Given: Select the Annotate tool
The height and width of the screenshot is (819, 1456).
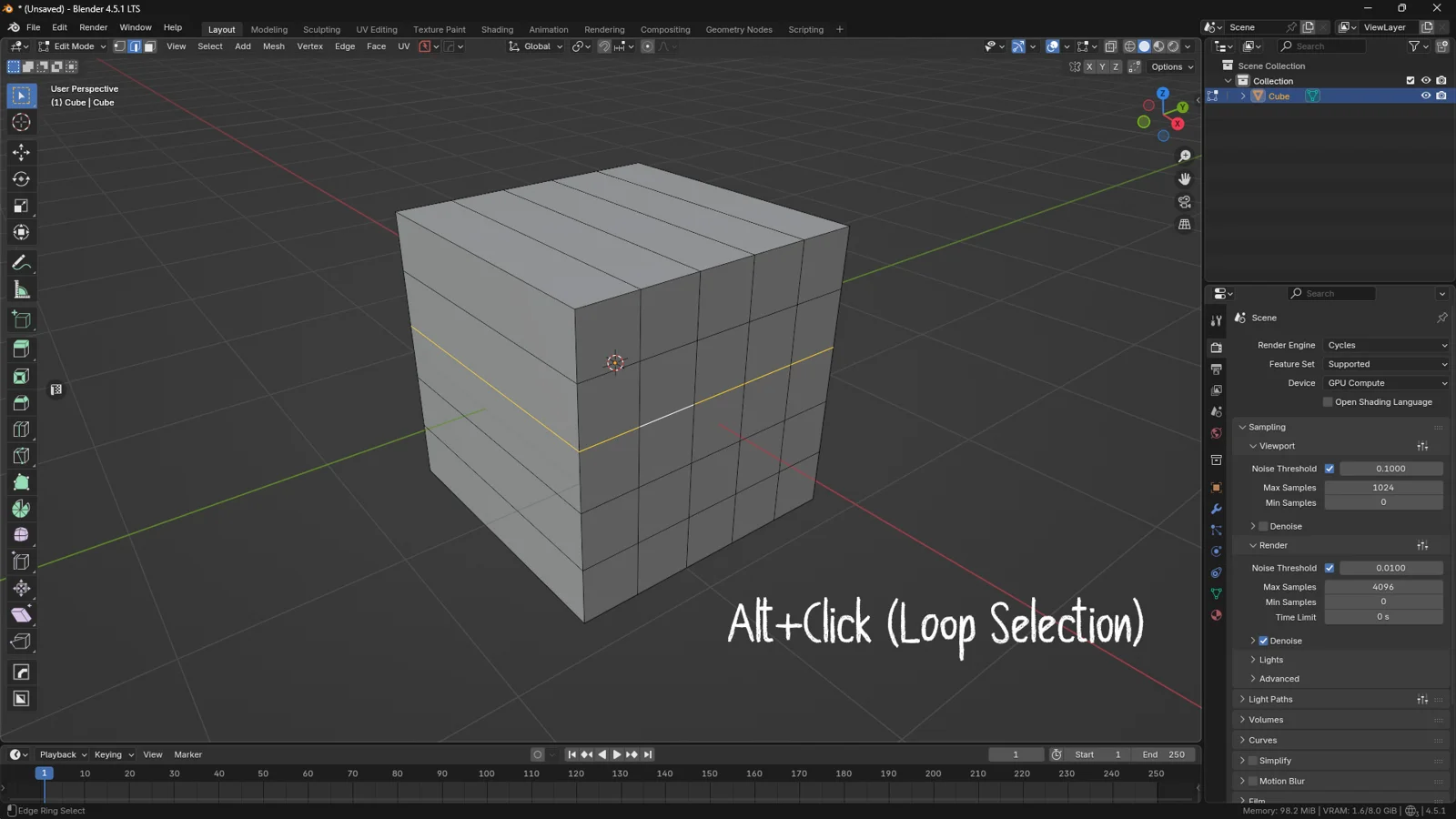Looking at the screenshot, I should 21,263.
